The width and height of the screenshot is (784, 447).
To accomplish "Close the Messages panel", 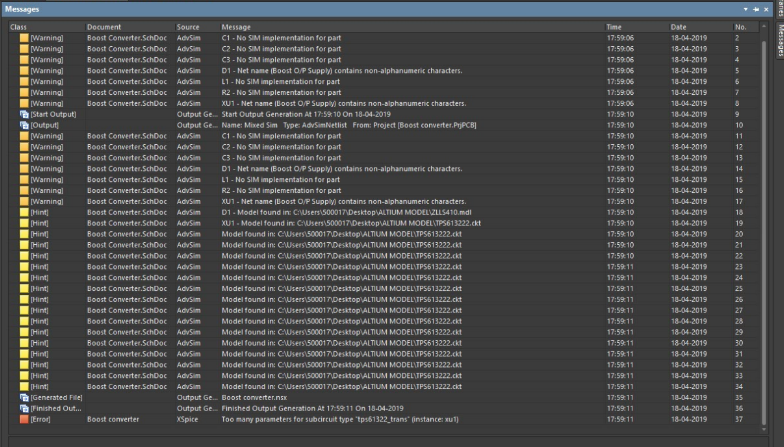I will click(x=766, y=9).
